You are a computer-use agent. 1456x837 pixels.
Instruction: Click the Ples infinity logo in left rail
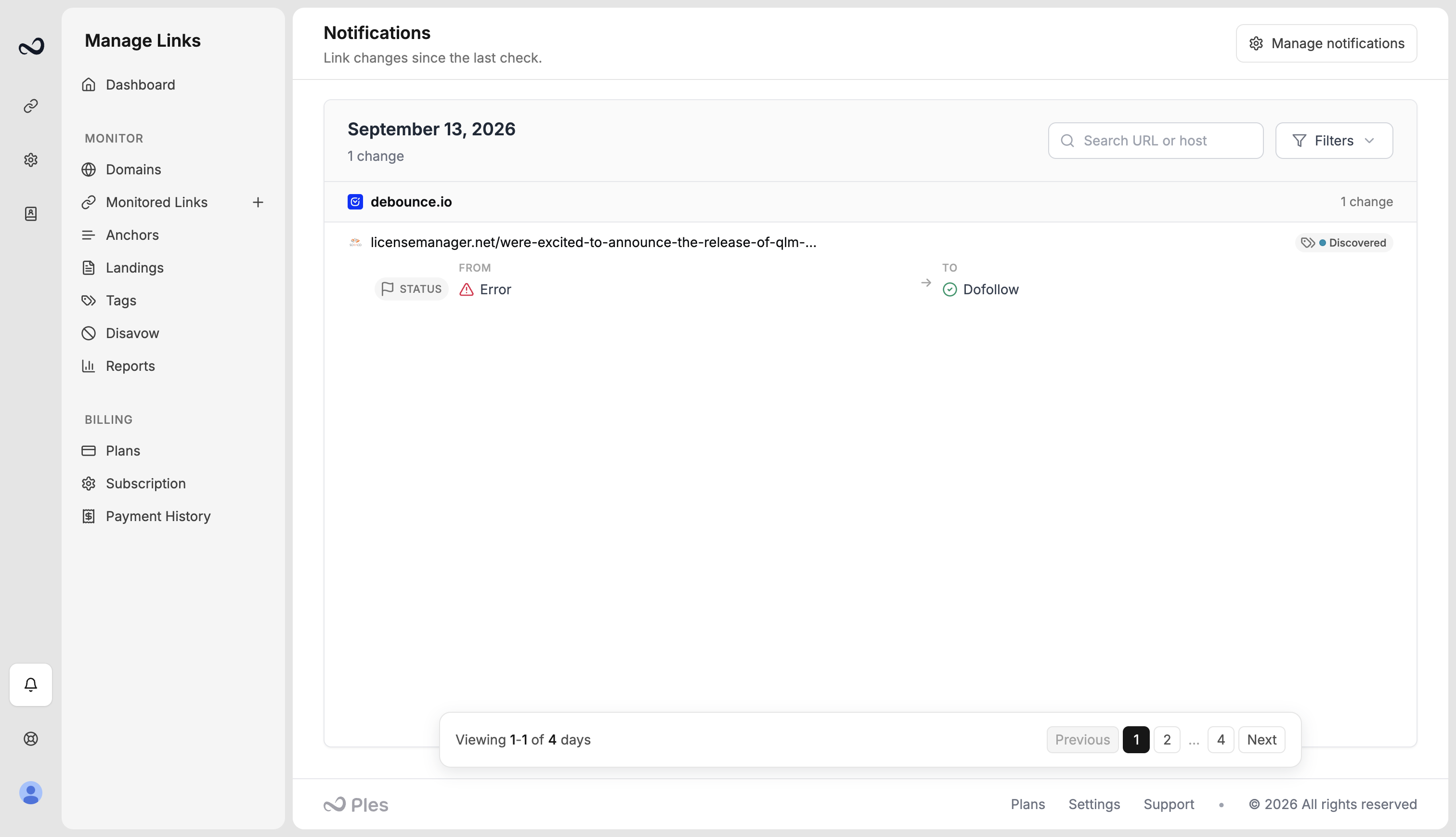(x=31, y=47)
